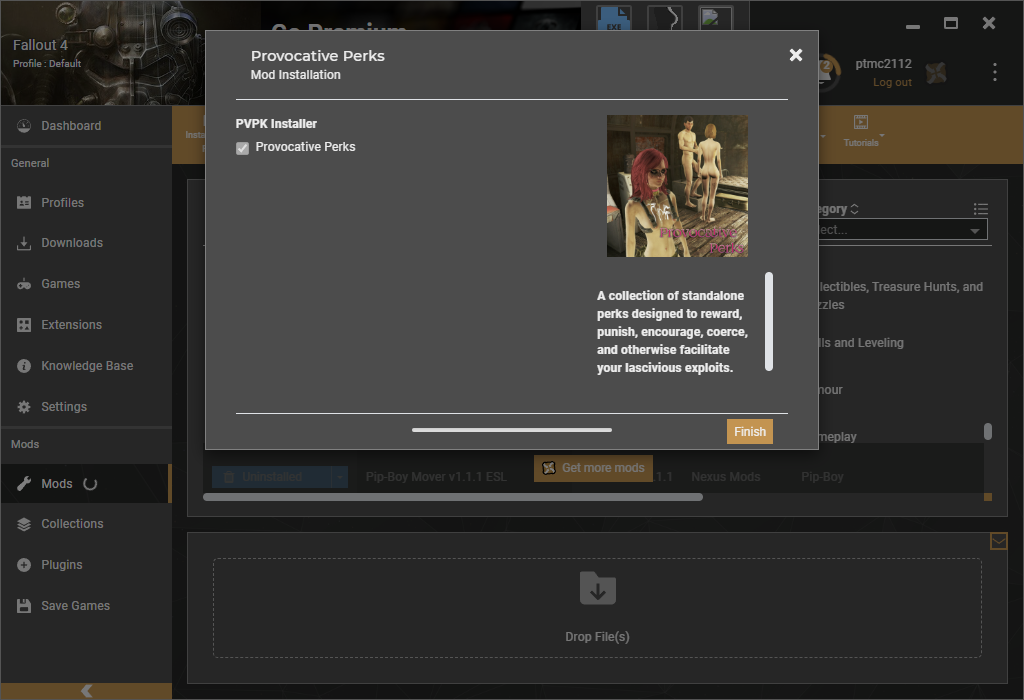Open the category select dropdown
The width and height of the screenshot is (1024, 700).
[x=902, y=230]
